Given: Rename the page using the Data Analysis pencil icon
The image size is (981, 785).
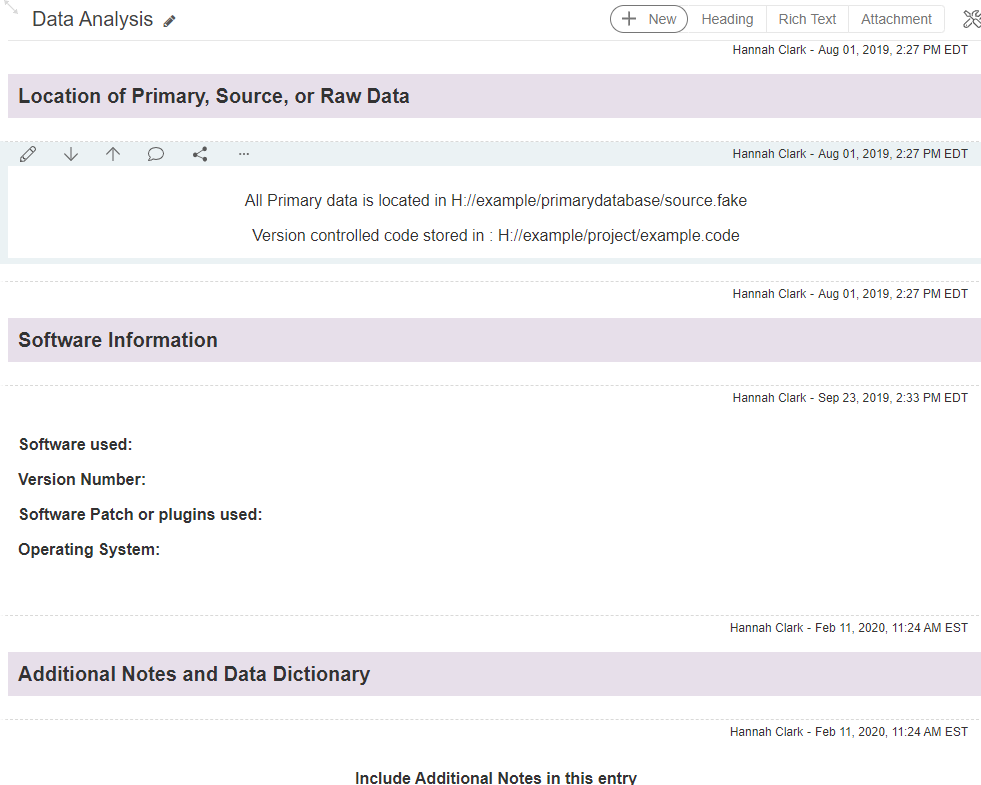Looking at the screenshot, I should click(170, 21).
